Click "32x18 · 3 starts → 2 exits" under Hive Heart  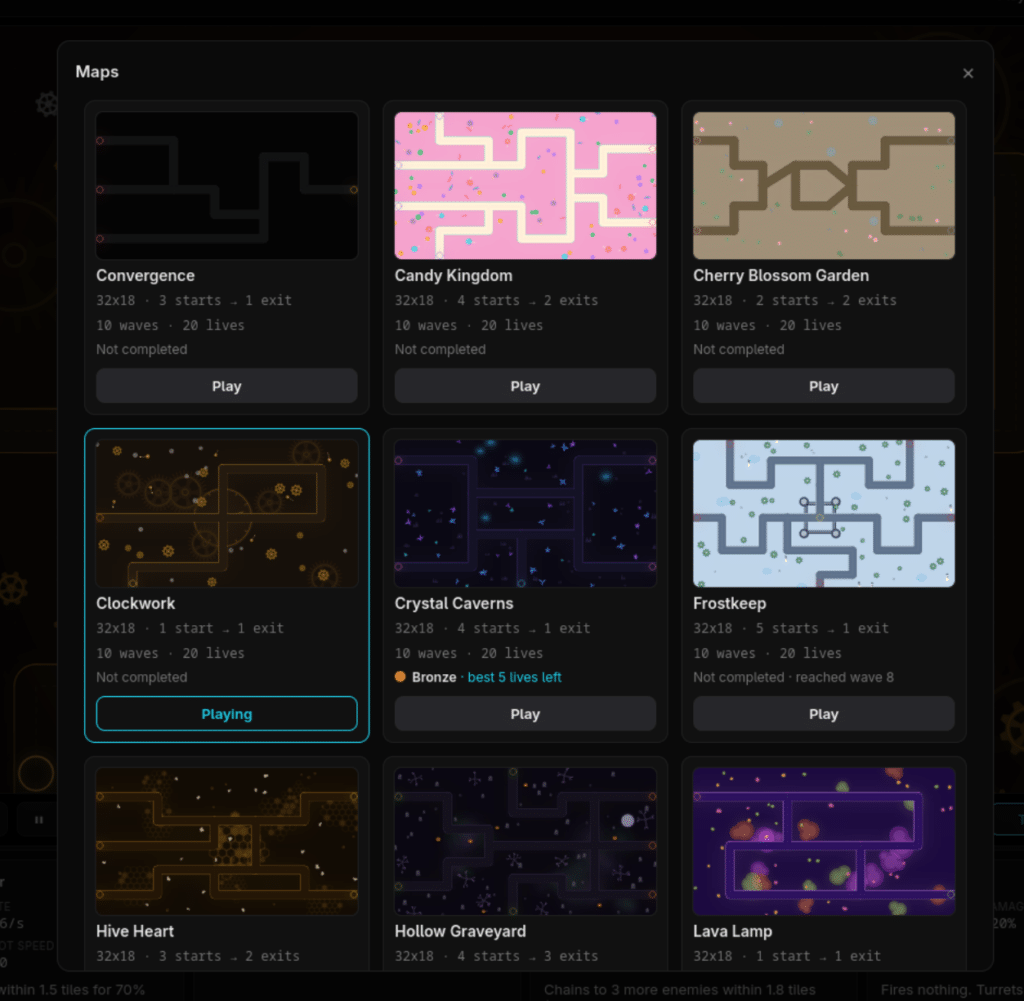pos(198,956)
